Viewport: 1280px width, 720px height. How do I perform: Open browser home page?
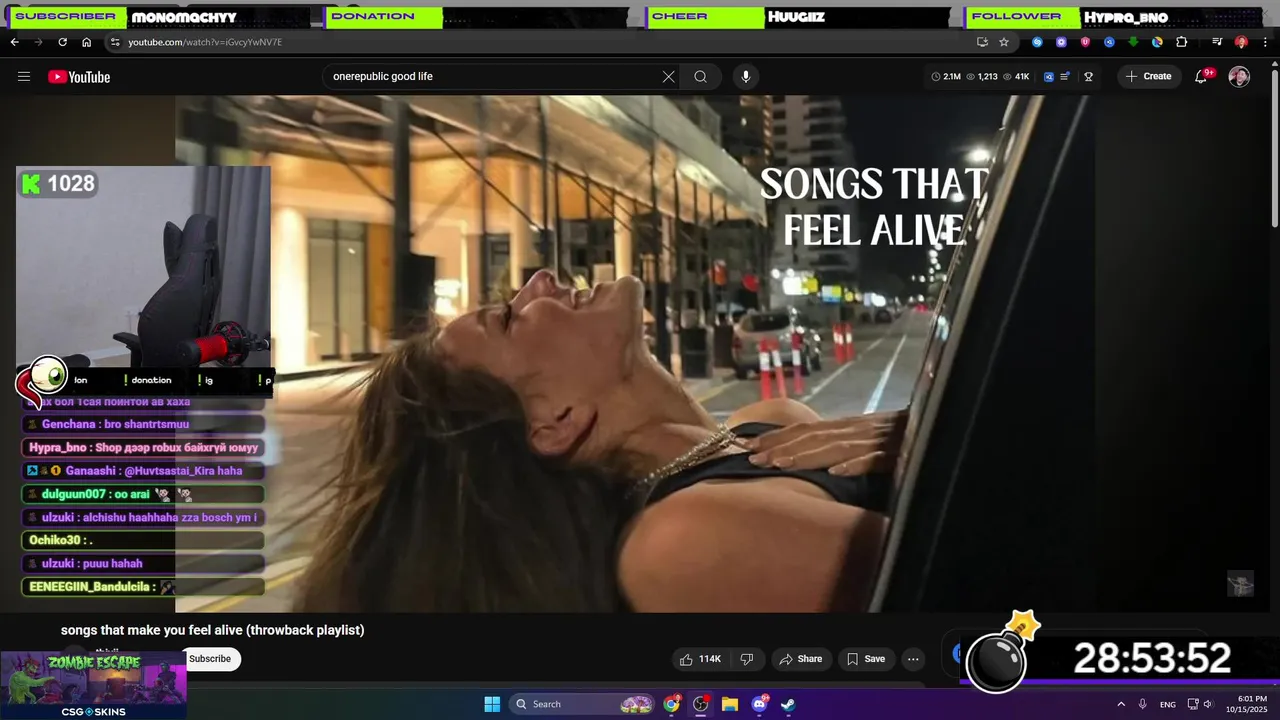[x=86, y=42]
